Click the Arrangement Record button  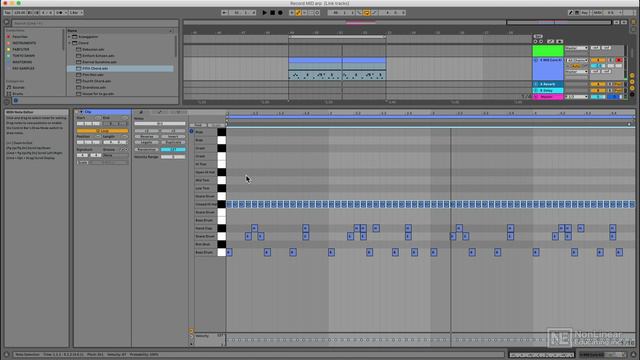(x=280, y=13)
